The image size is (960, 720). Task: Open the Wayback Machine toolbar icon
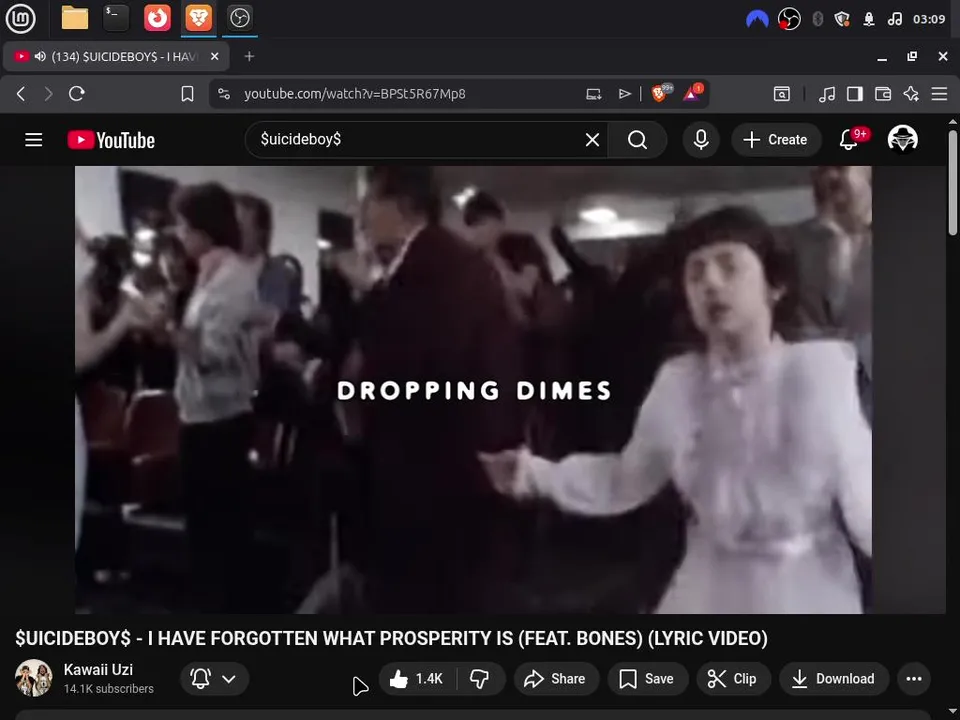click(782, 94)
